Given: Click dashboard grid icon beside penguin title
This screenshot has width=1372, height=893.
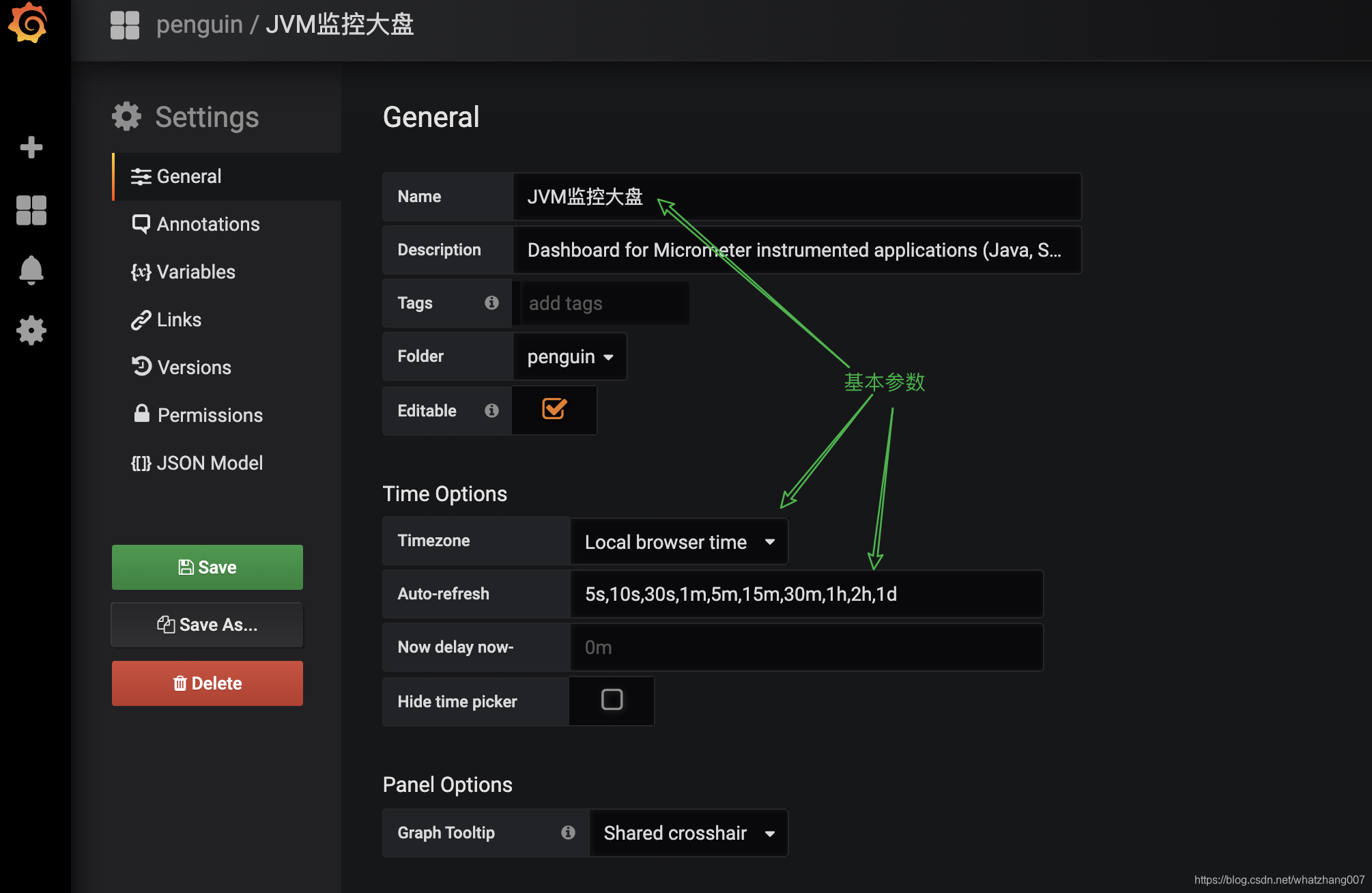Looking at the screenshot, I should 125,25.
